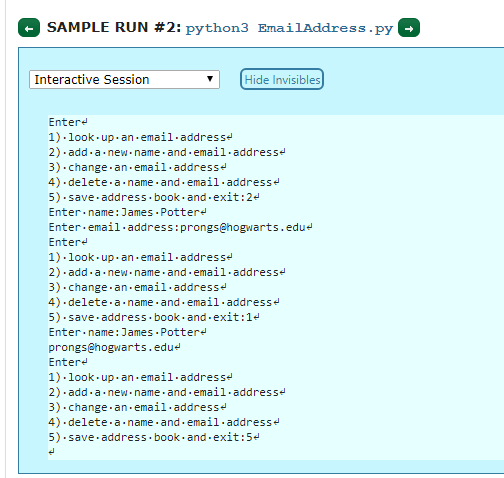Click the line 'save address book and exit:1'
This screenshot has width=504, height=478.
click(x=154, y=317)
